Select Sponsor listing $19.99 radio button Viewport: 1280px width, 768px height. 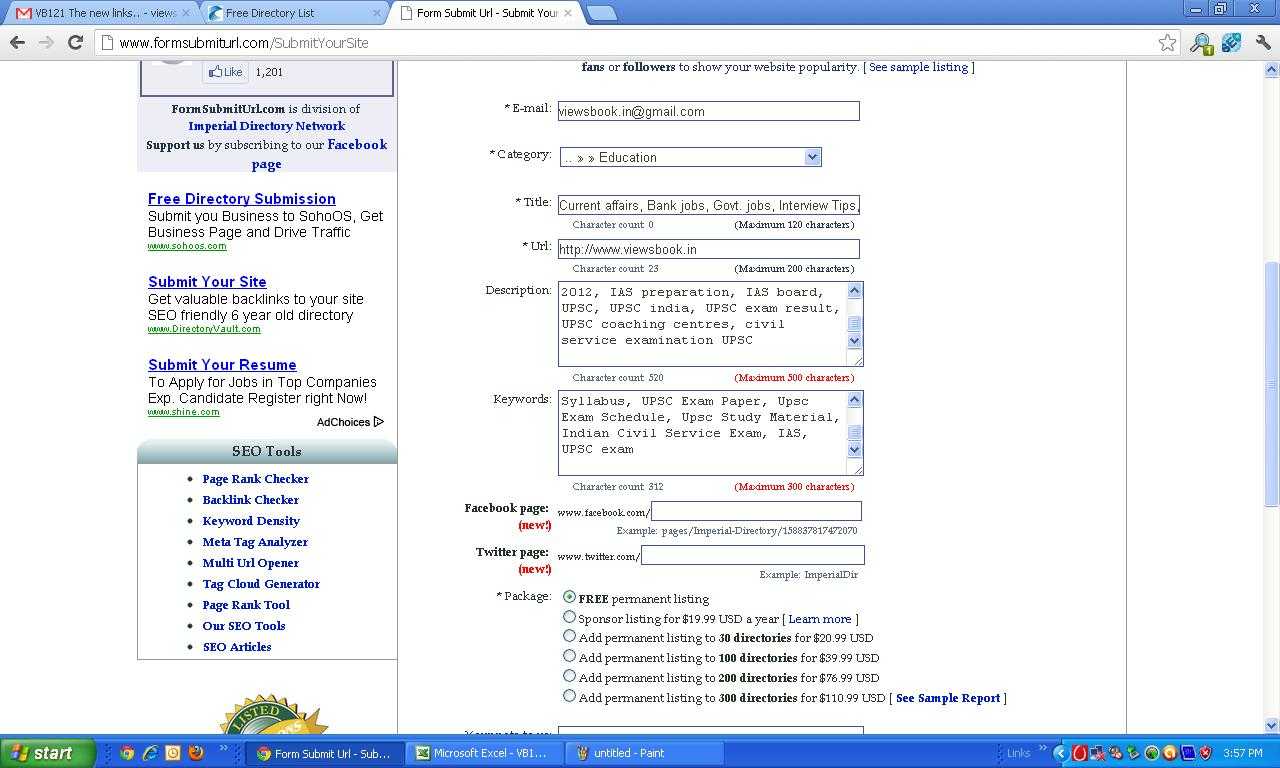pos(569,617)
